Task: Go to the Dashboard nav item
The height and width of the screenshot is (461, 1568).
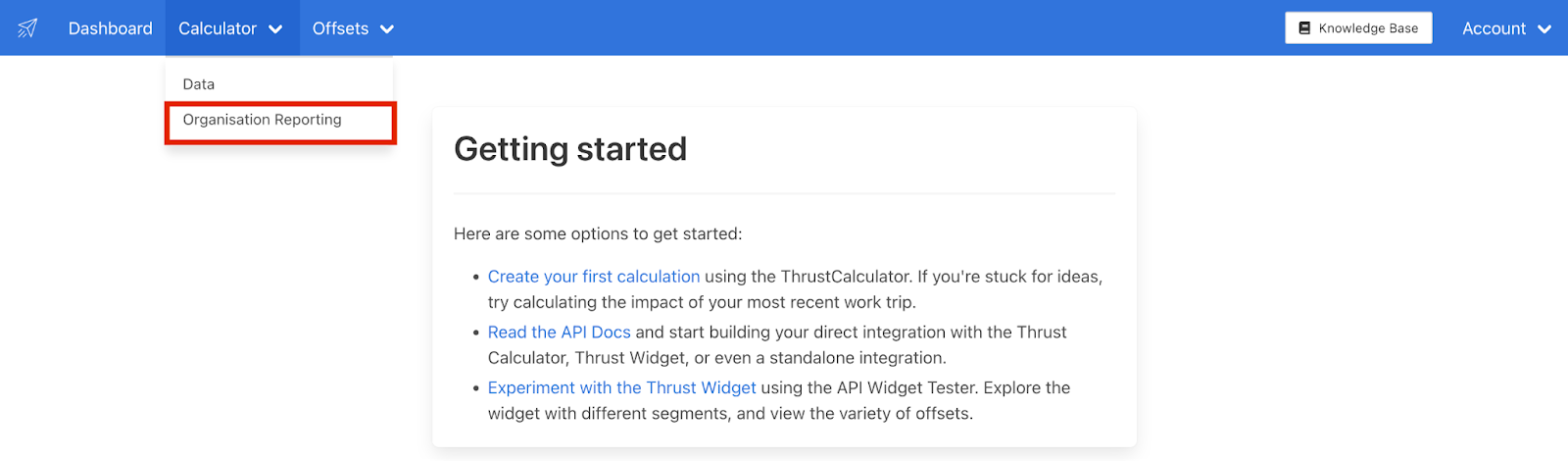Action: (x=111, y=28)
